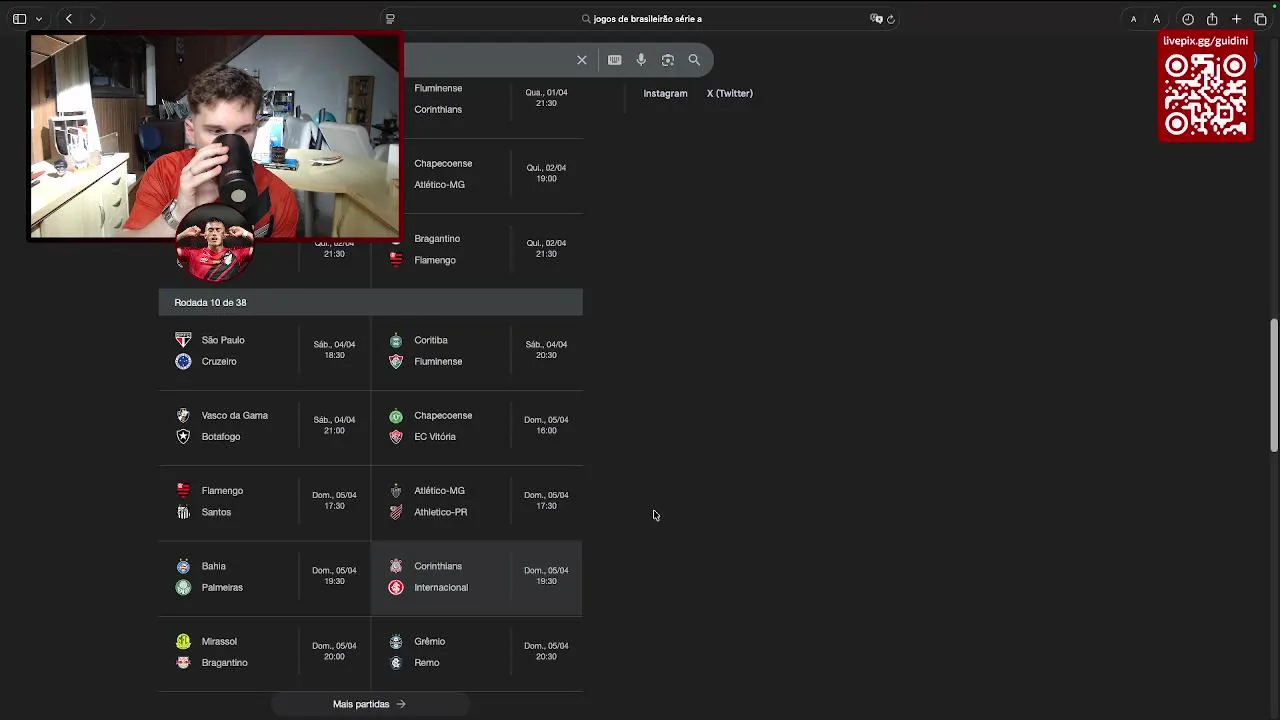Click the Santos club crest
Image resolution: width=1280 pixels, height=720 pixels.
pyautogui.click(x=183, y=512)
